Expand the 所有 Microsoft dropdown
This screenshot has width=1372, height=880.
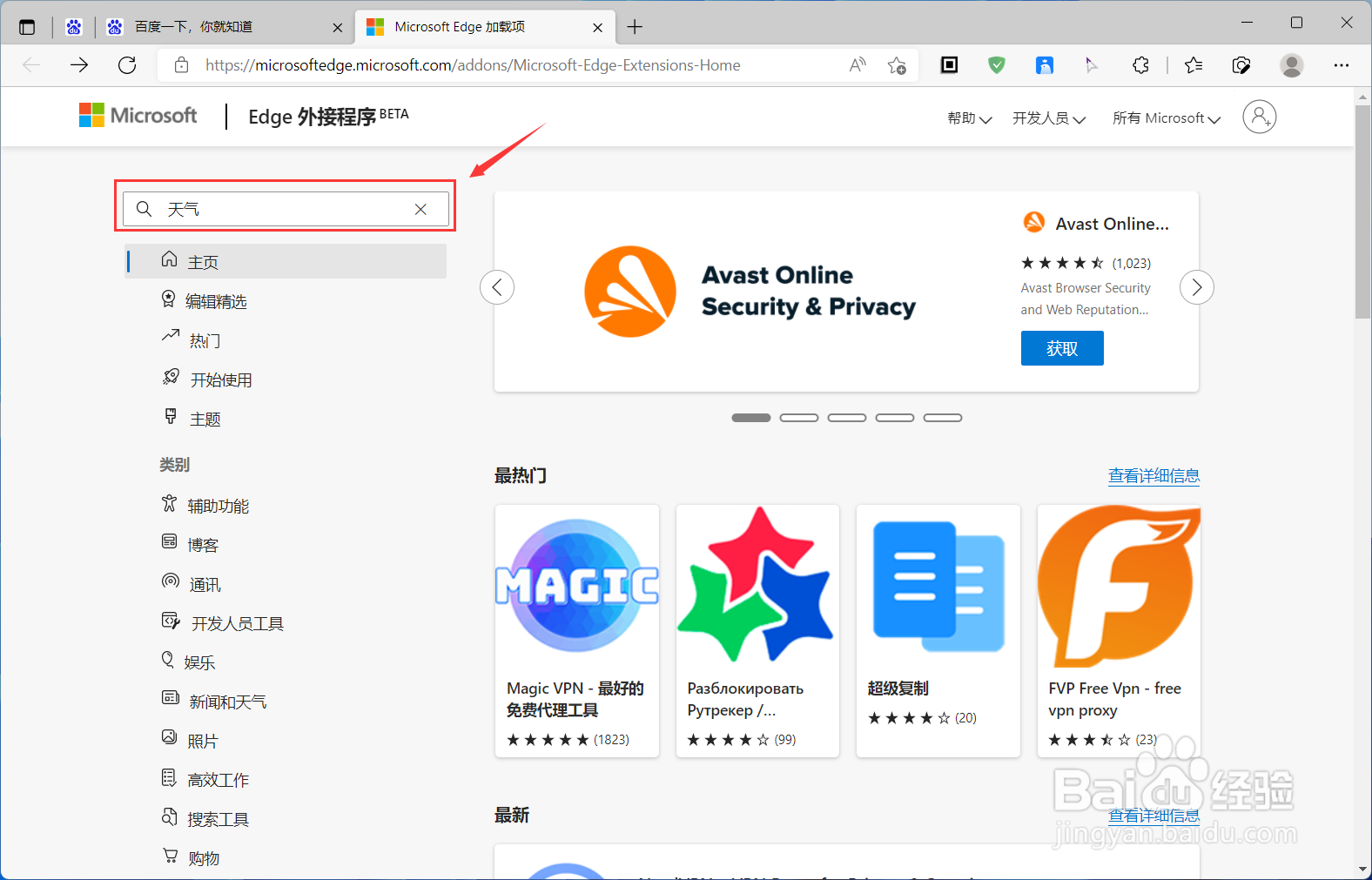(1167, 118)
